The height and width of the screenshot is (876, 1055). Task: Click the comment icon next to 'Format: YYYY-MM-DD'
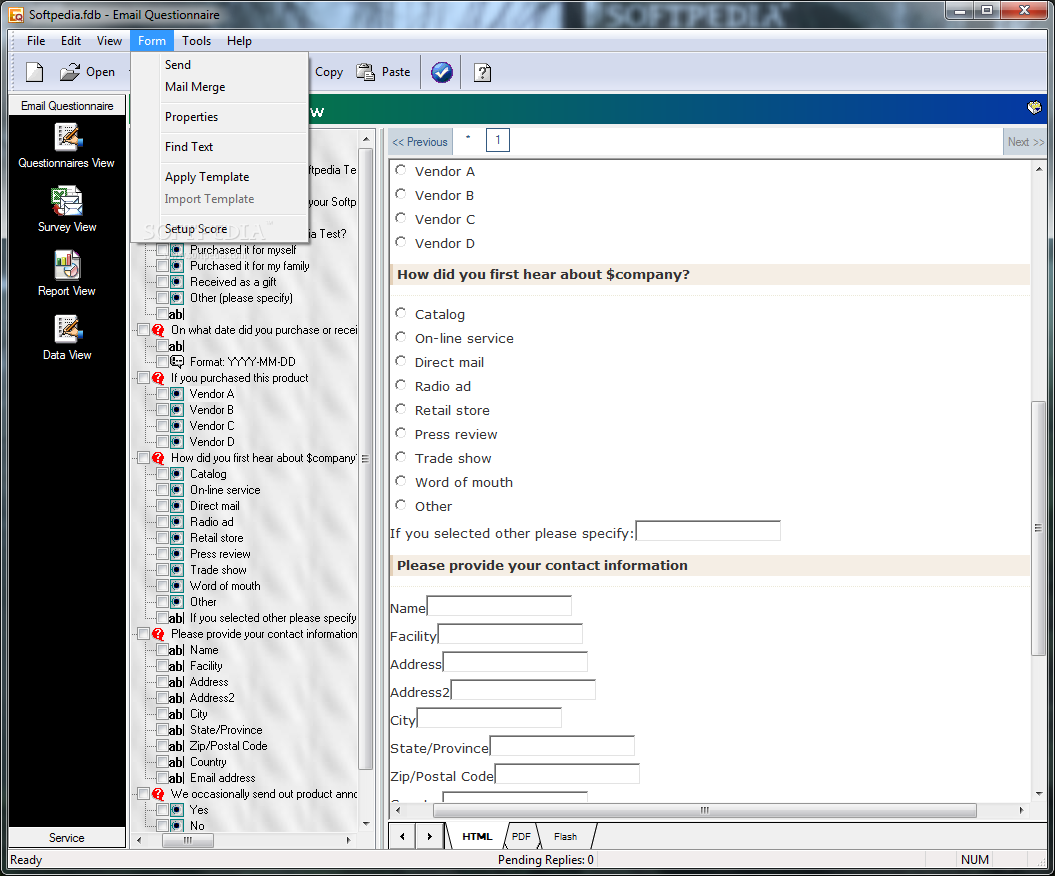coord(177,362)
